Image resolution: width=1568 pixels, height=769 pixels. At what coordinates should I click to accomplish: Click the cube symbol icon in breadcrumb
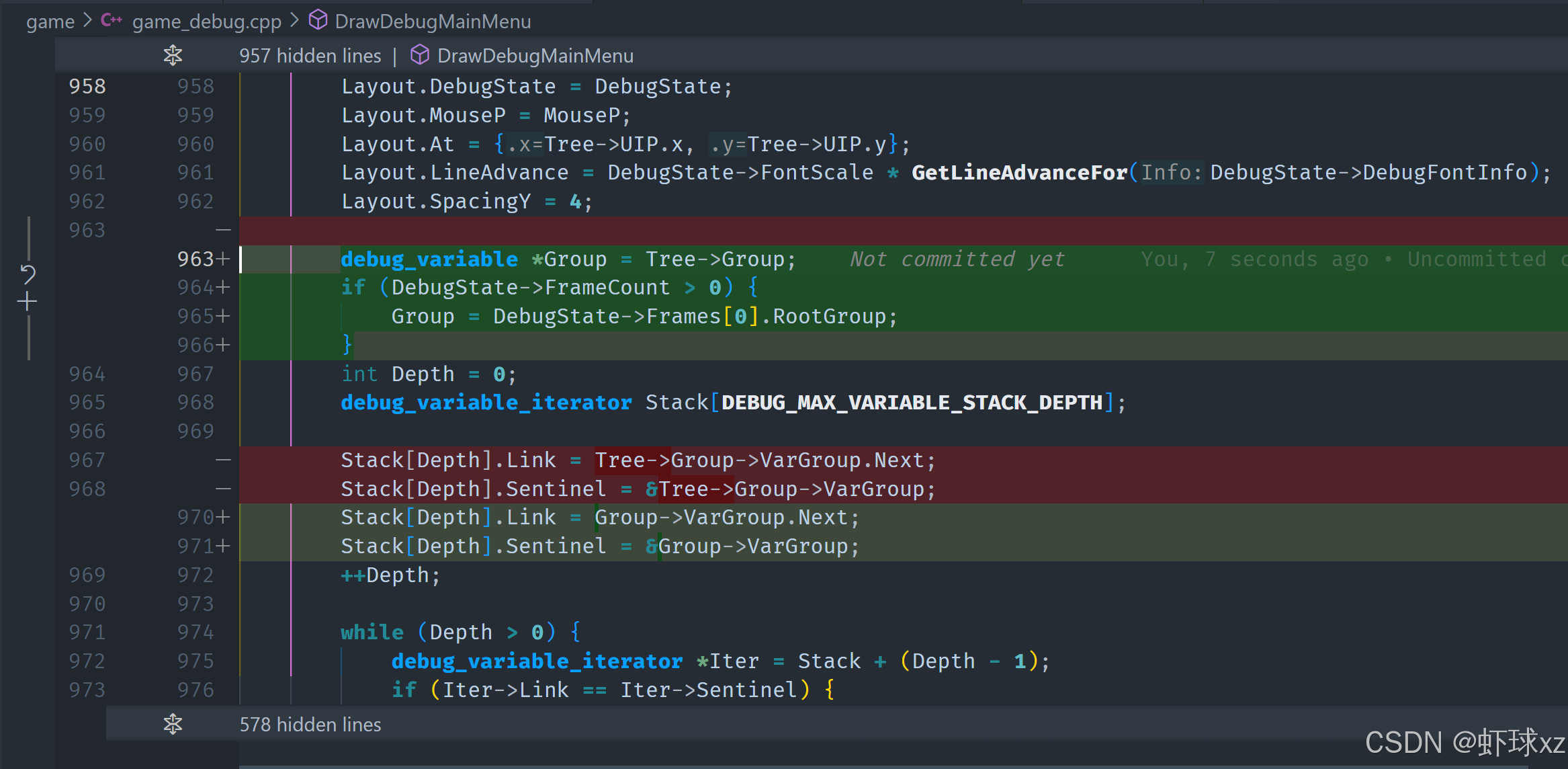(x=318, y=21)
